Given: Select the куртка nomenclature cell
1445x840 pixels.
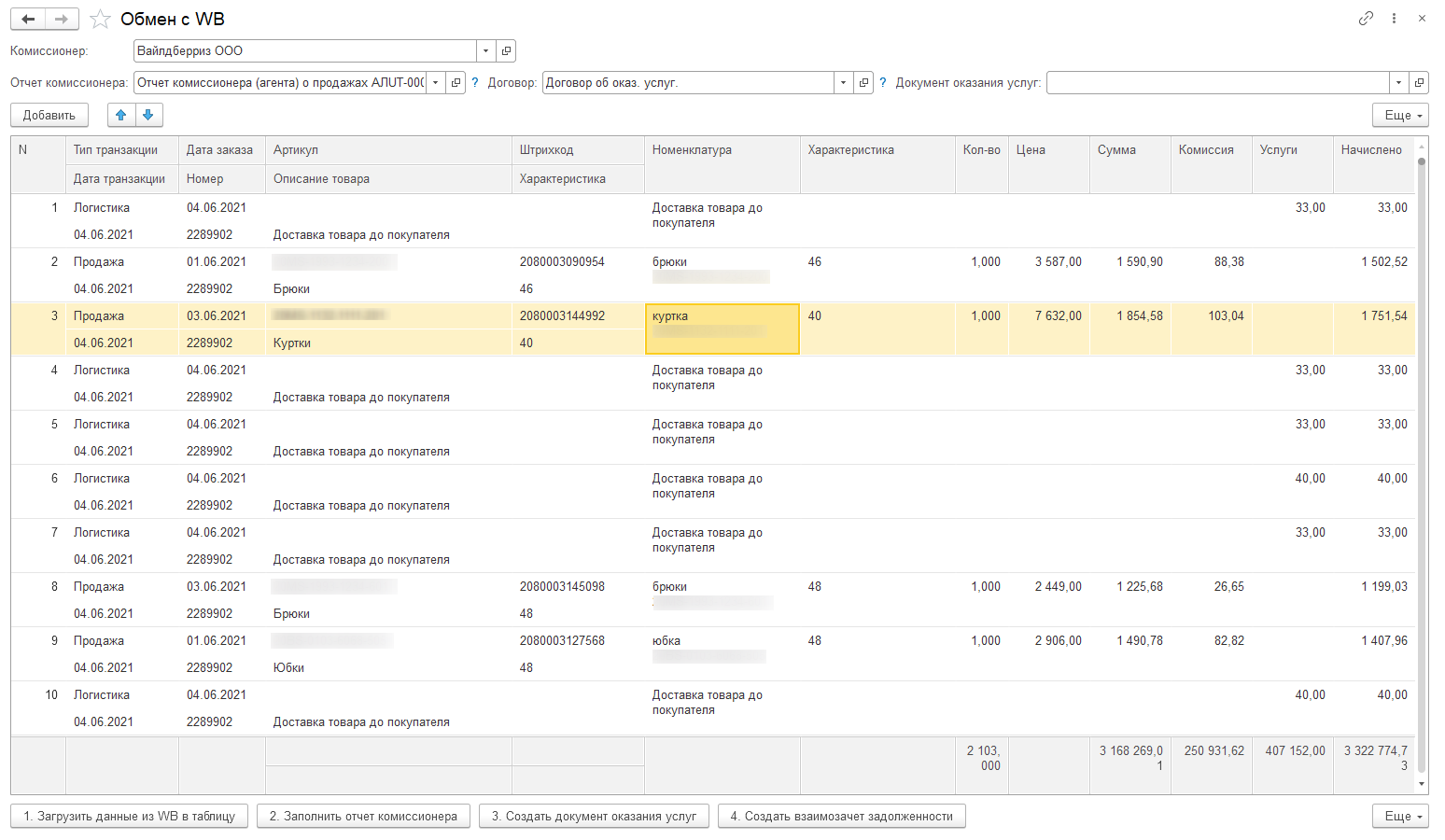Looking at the screenshot, I should click(x=722, y=329).
